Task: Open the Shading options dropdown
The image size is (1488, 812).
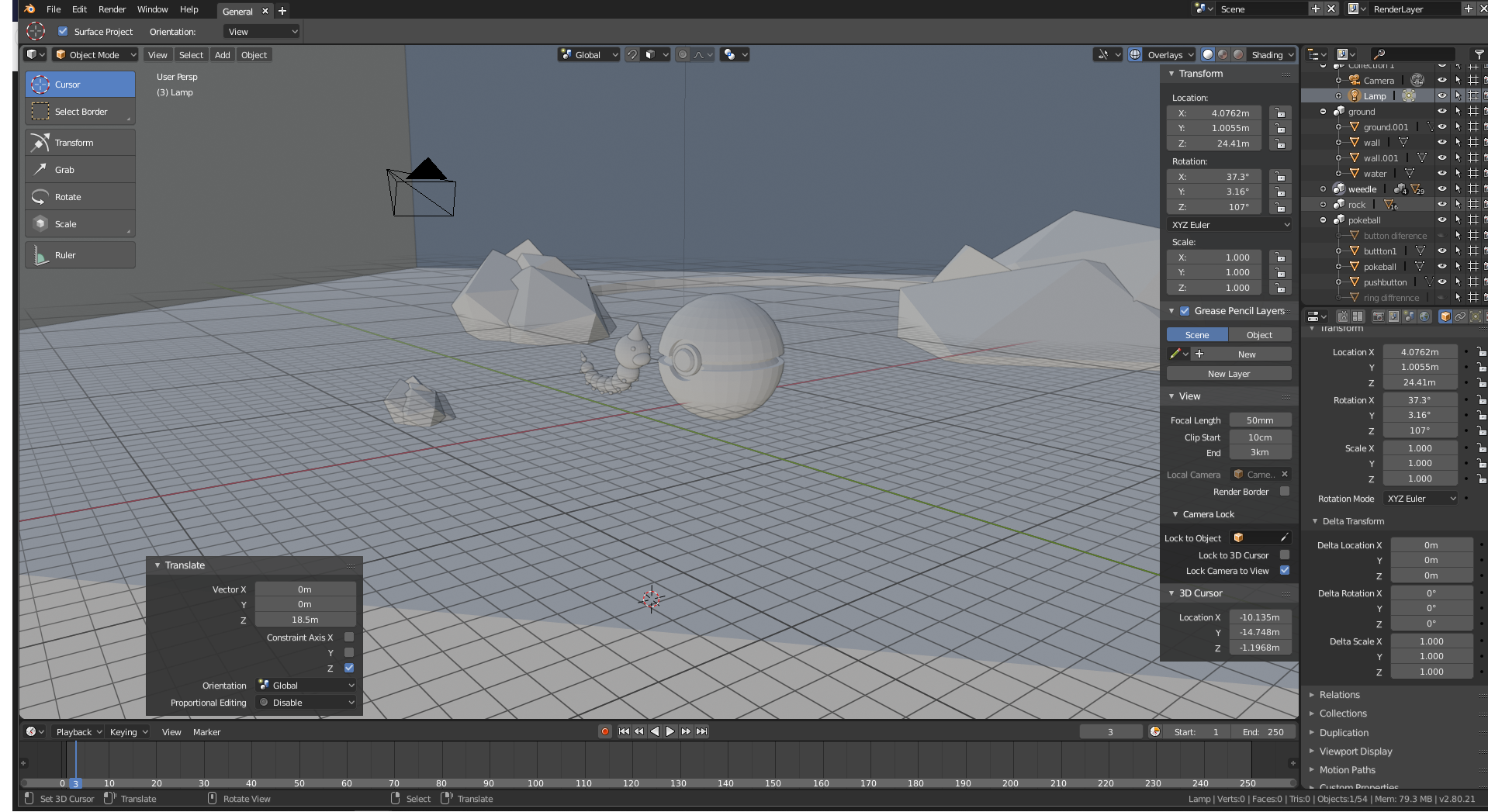Action: coord(1272,55)
